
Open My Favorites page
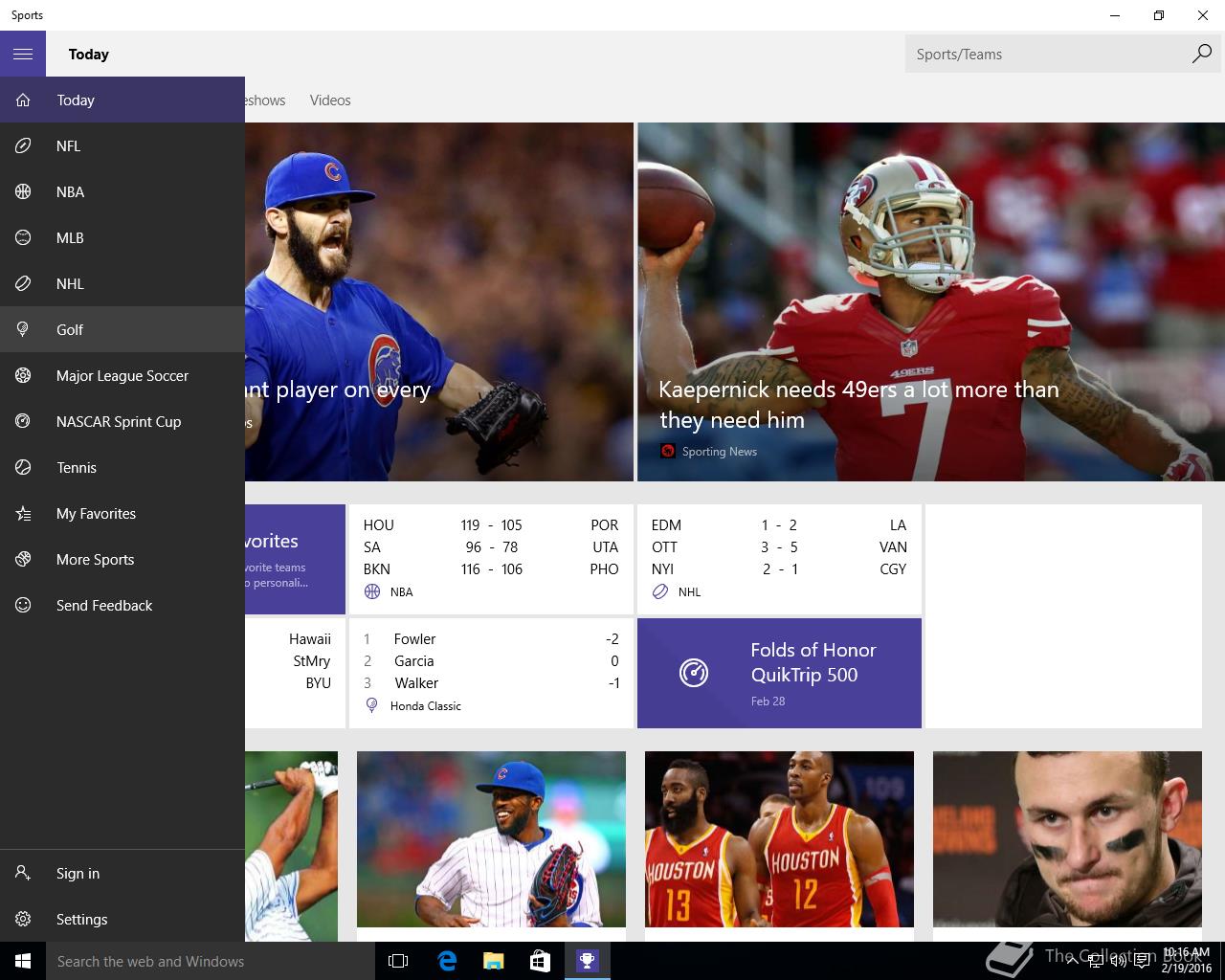(x=122, y=513)
